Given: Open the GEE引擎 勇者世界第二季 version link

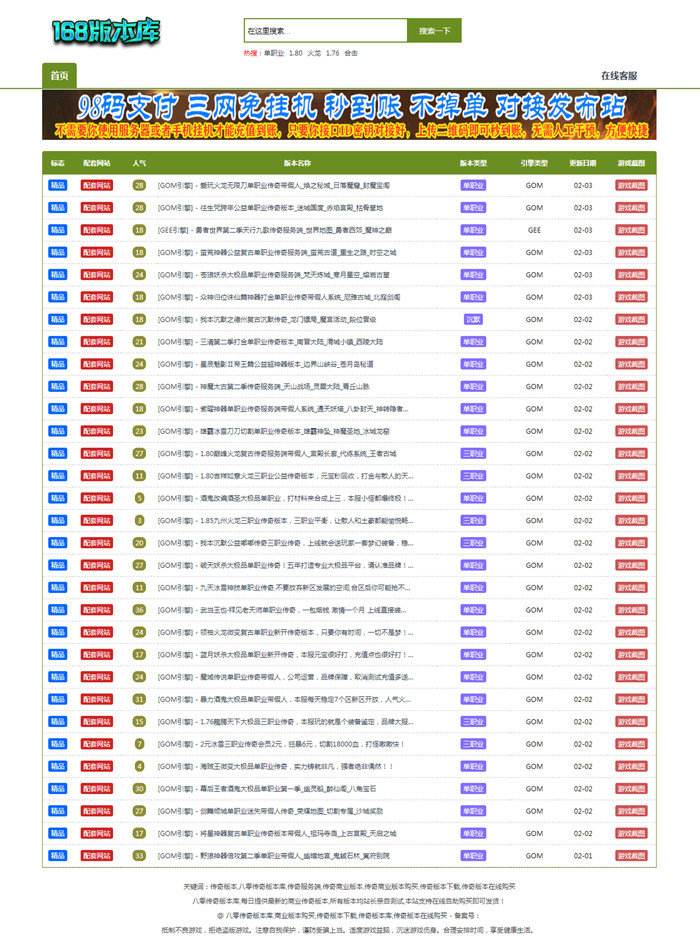Looking at the screenshot, I should pyautogui.click(x=275, y=230).
